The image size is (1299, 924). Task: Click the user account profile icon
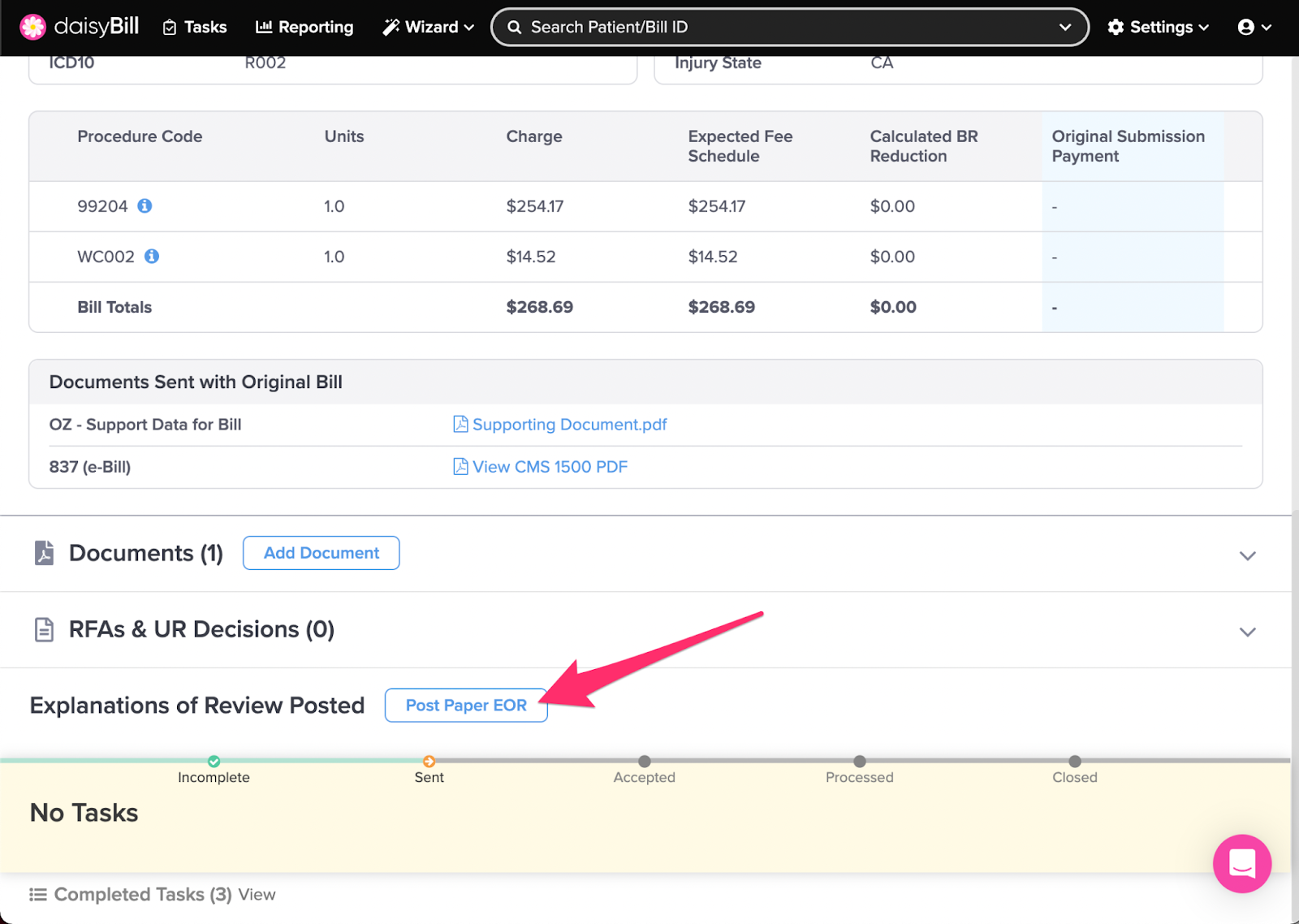(x=1245, y=27)
